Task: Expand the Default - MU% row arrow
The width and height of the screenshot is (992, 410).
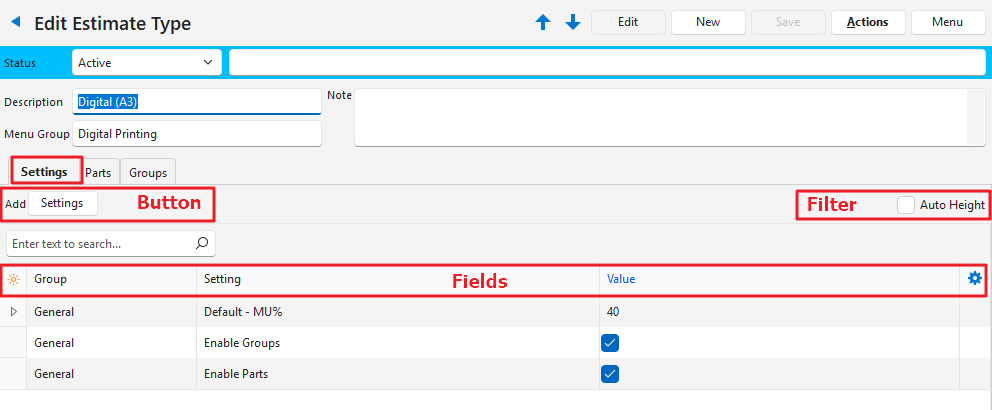Action: (13, 312)
